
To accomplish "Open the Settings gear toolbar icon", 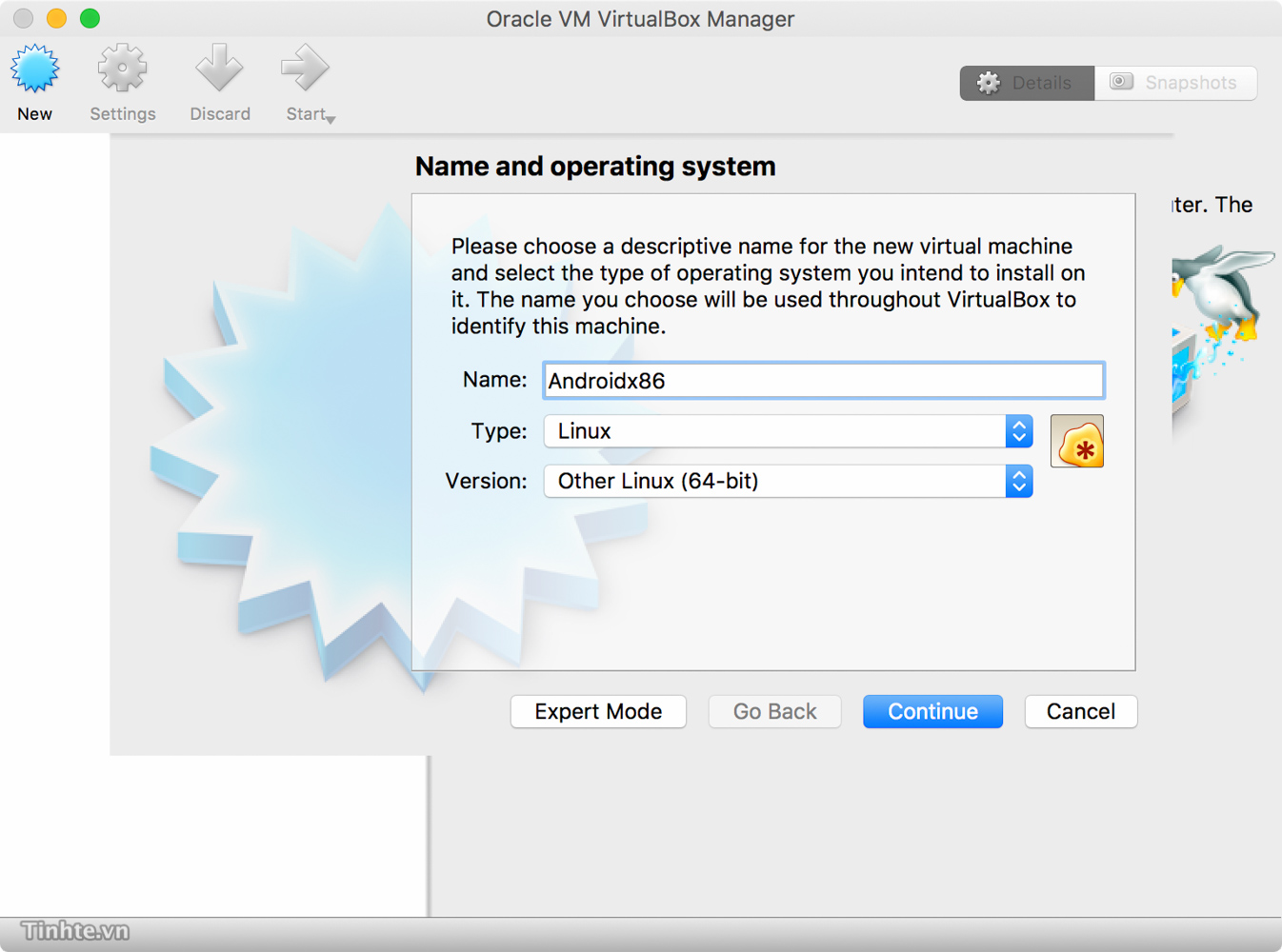I will [123, 69].
